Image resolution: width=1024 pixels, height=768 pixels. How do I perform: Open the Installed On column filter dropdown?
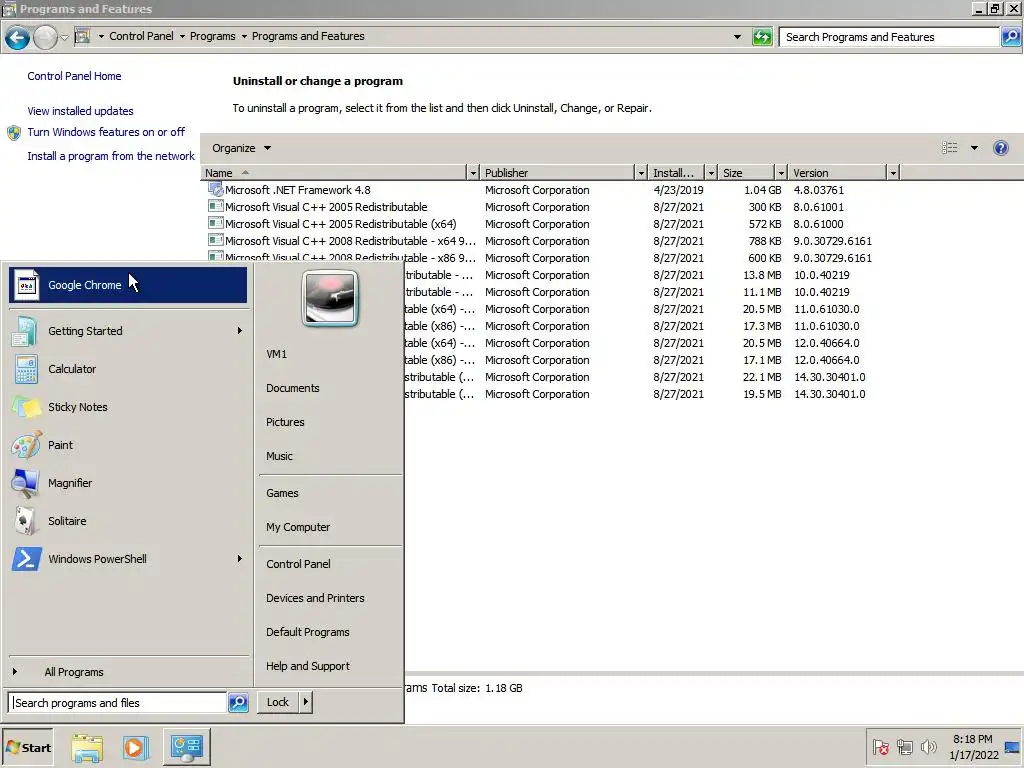pyautogui.click(x=711, y=173)
